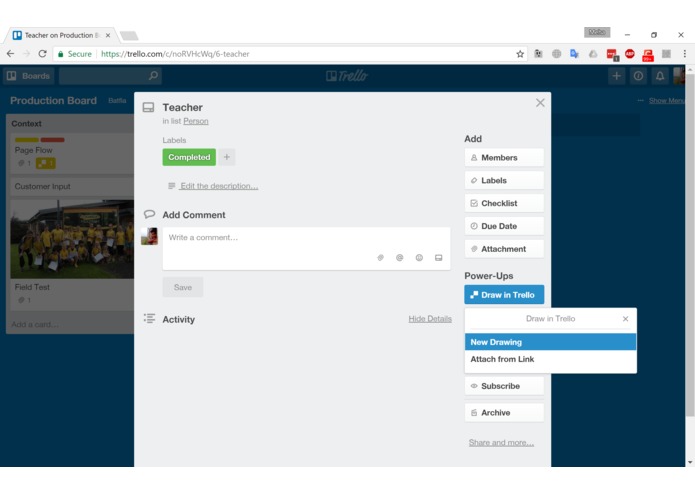
Task: Open the Labels button under Add
Action: click(504, 181)
